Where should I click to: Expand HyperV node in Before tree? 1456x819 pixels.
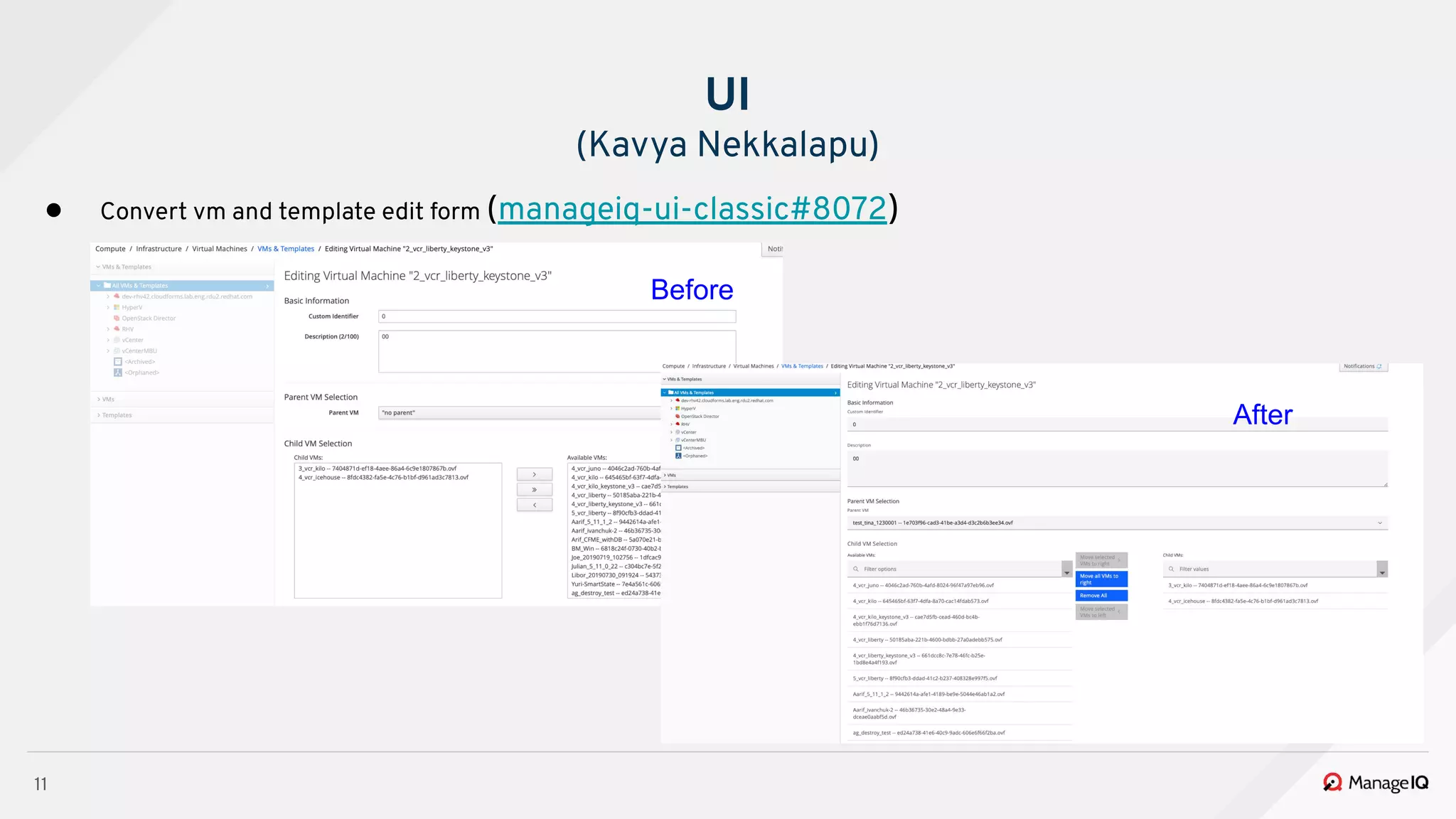108,308
